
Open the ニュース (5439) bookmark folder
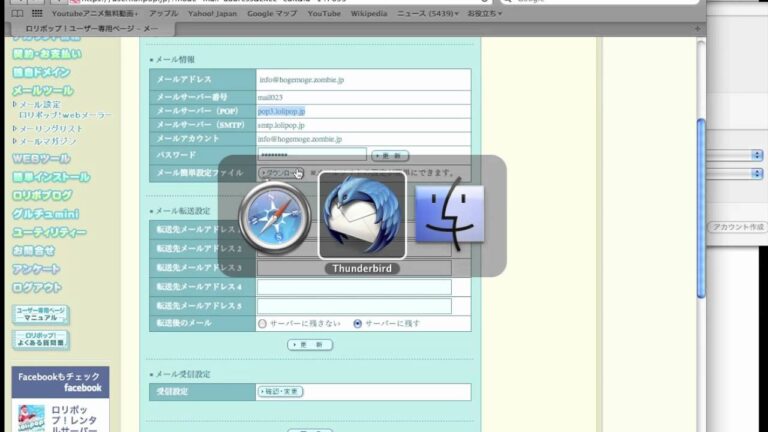pos(428,14)
